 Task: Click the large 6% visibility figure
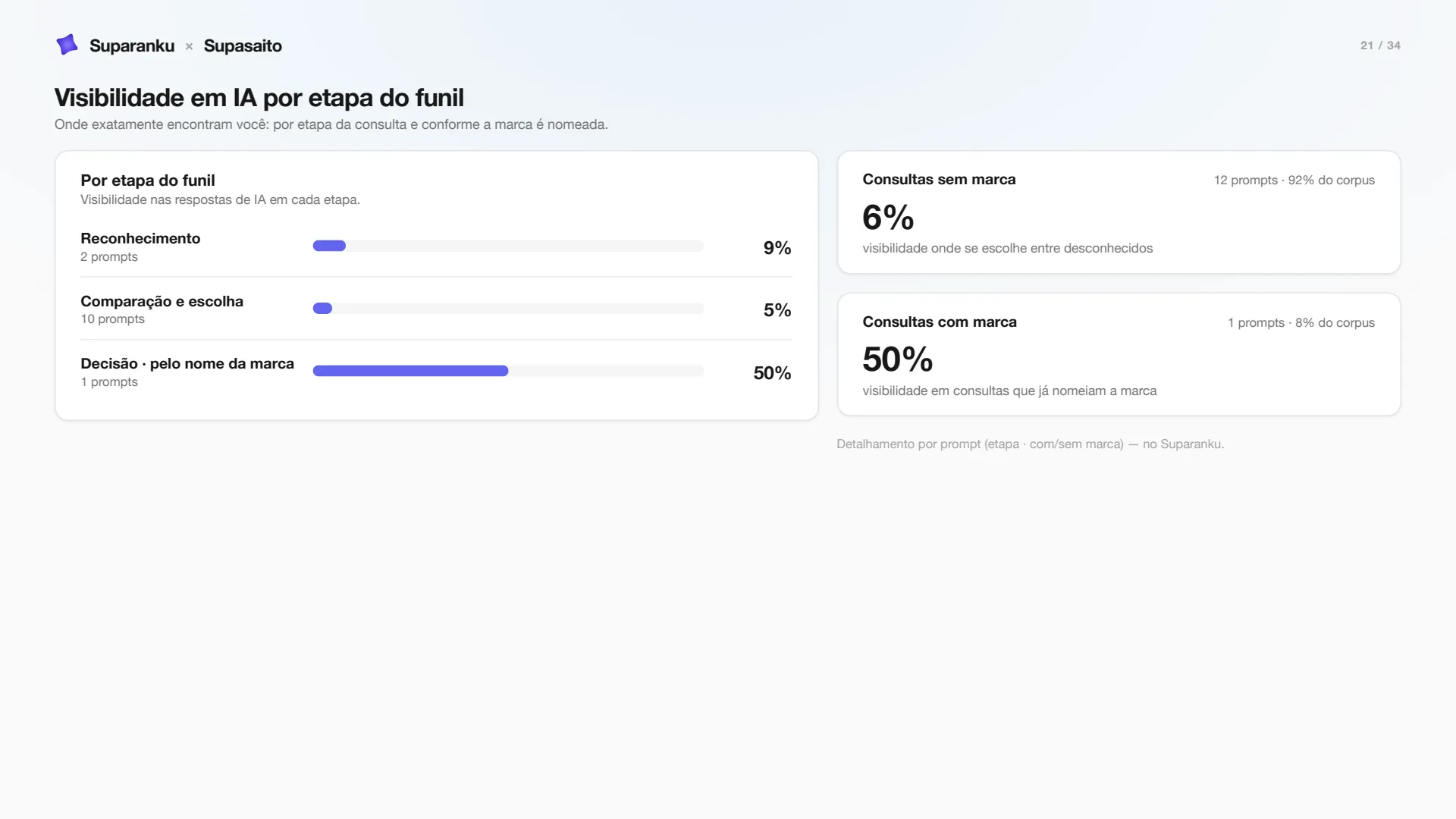pyautogui.click(x=888, y=218)
